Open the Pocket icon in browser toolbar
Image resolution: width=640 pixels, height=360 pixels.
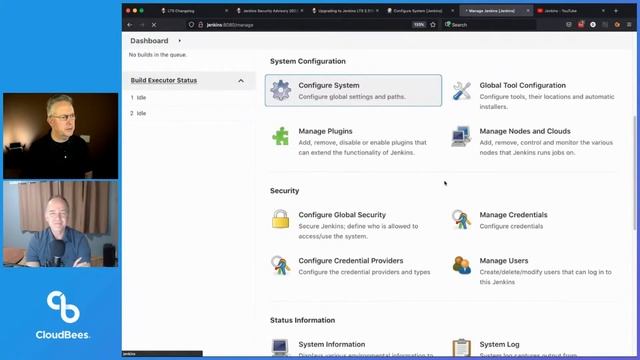click(x=569, y=25)
